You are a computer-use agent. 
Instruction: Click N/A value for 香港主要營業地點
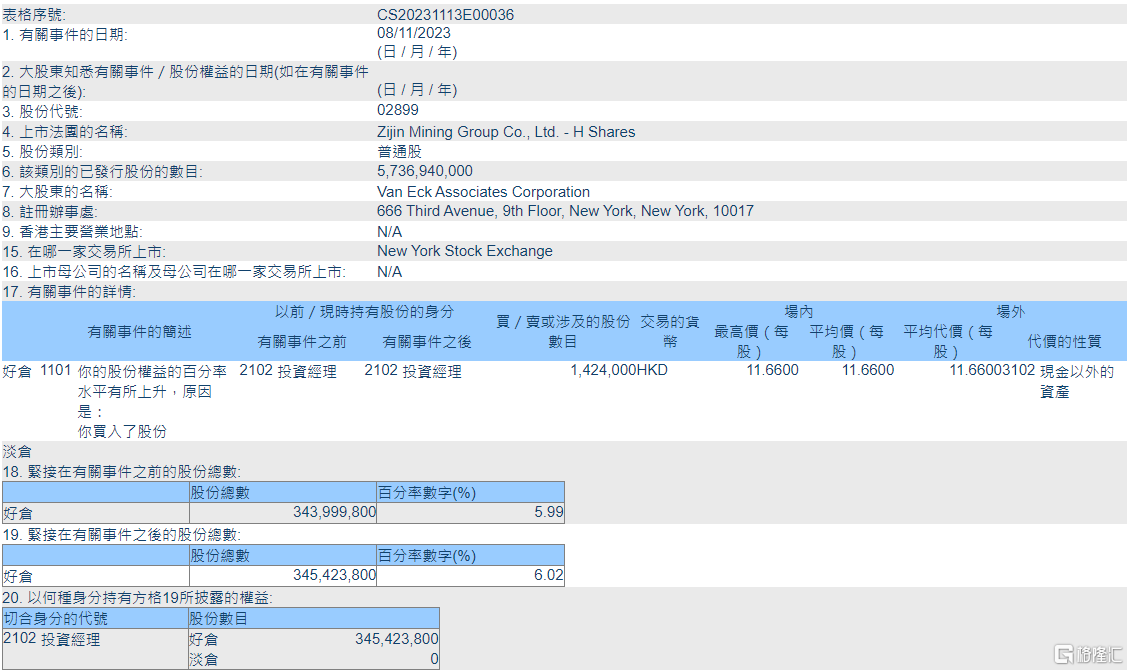pyautogui.click(x=390, y=232)
